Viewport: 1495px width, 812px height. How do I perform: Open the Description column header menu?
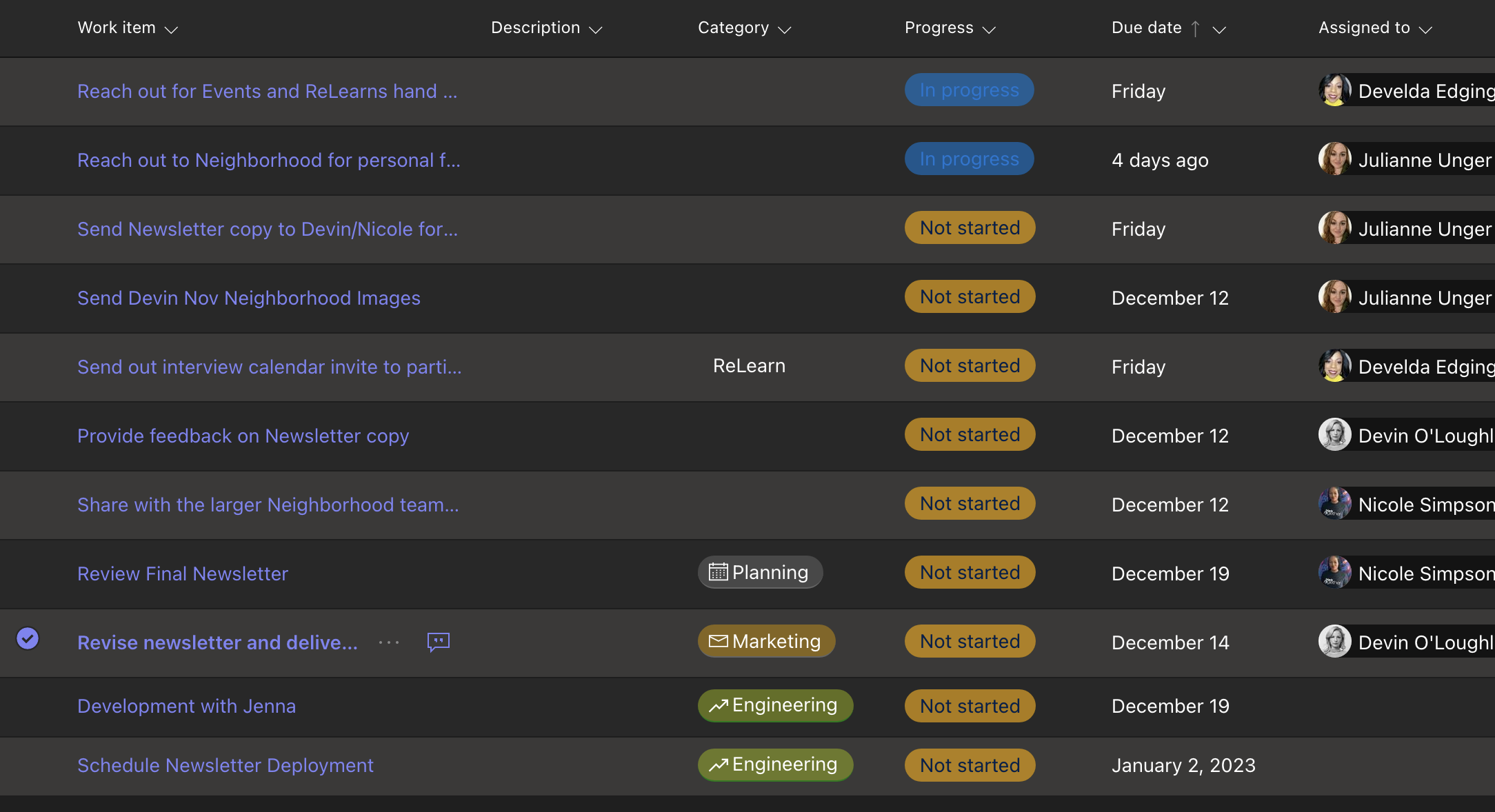click(596, 30)
